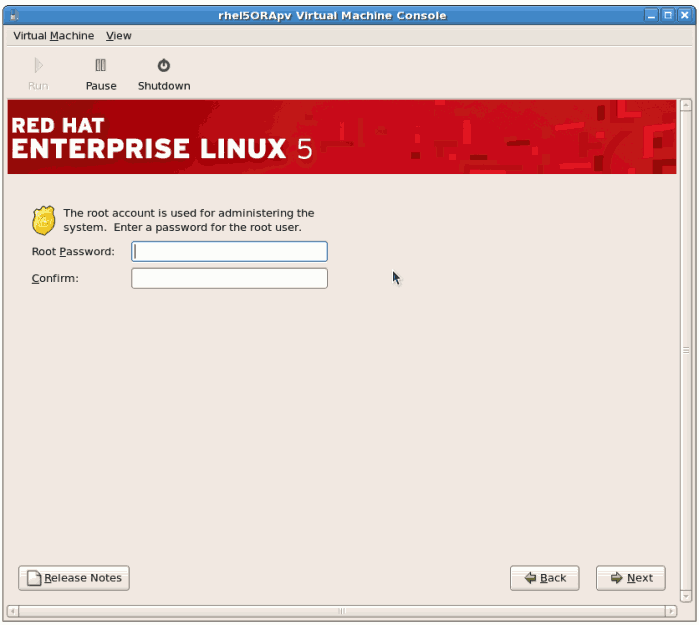Minimize the Virtual Machine Console window
This screenshot has height=625, width=699.
click(x=651, y=15)
